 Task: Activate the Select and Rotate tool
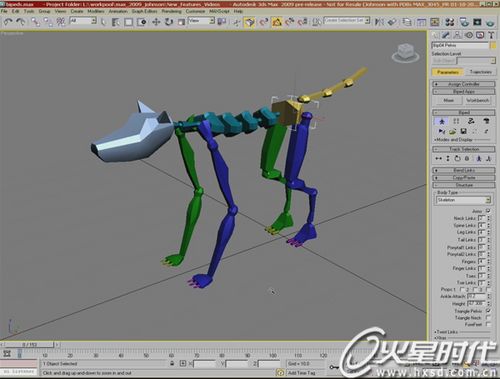[169, 22]
